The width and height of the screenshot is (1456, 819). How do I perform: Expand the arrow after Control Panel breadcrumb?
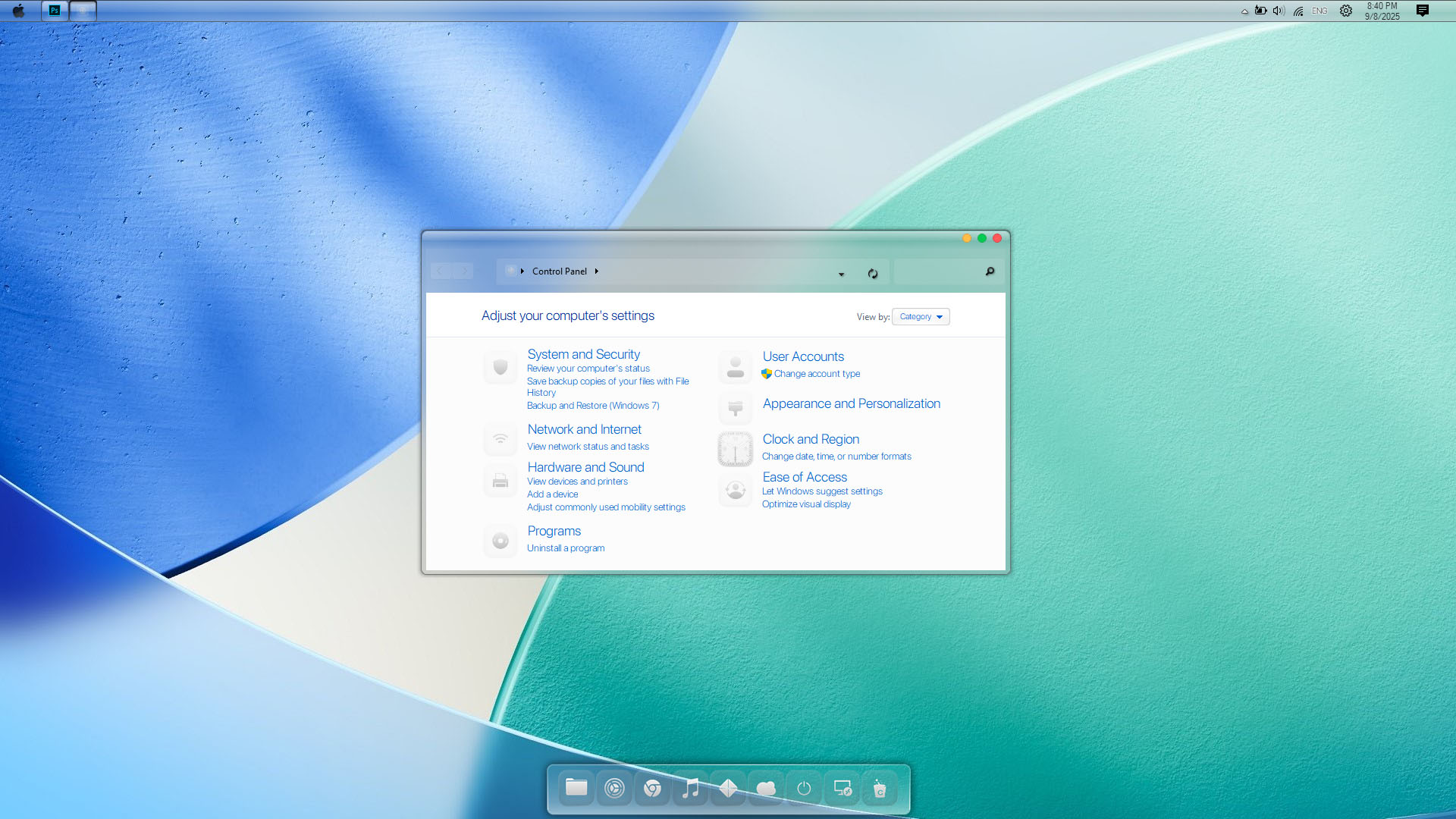coord(597,271)
